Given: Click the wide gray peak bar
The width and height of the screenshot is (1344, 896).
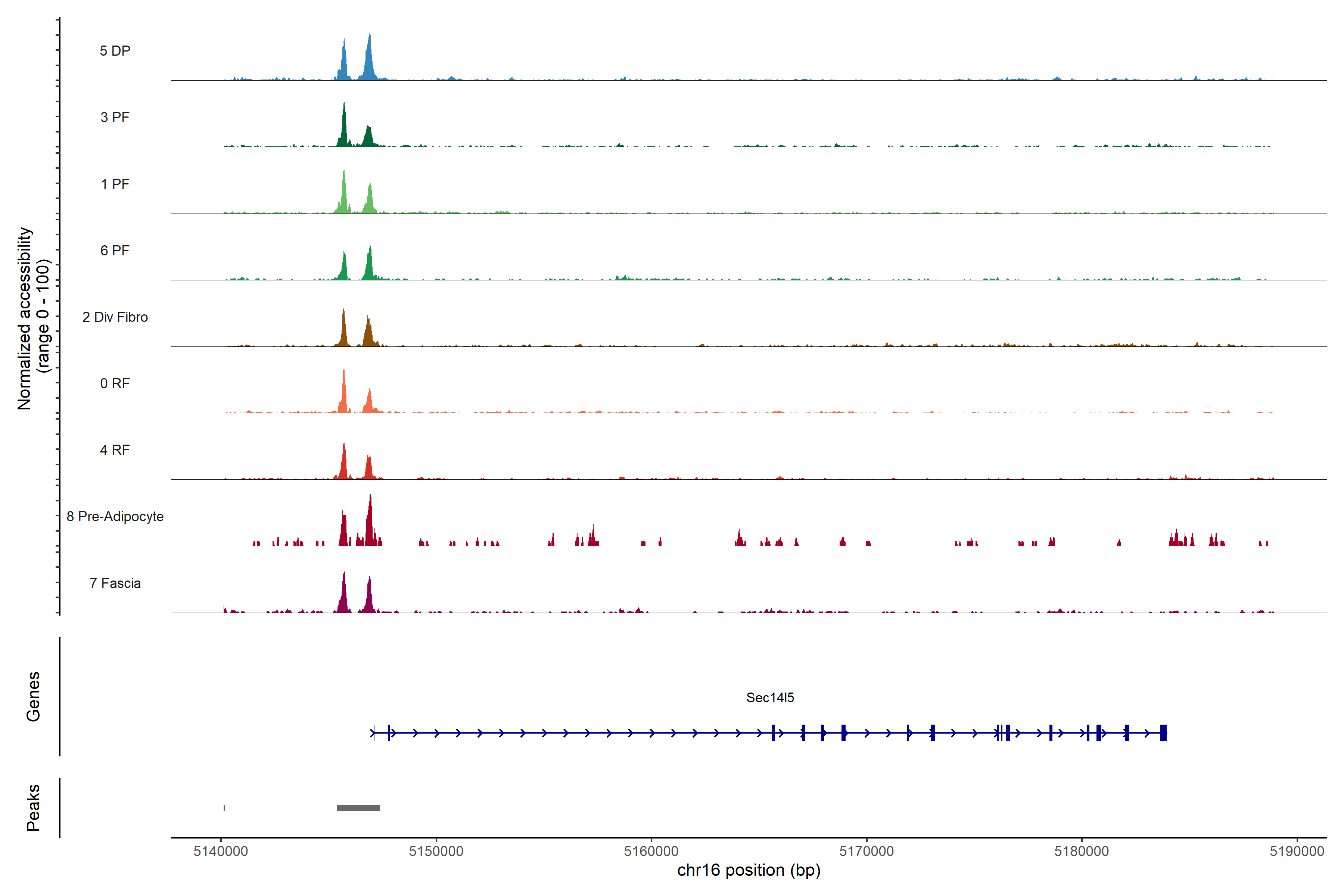Looking at the screenshot, I should coord(358,808).
